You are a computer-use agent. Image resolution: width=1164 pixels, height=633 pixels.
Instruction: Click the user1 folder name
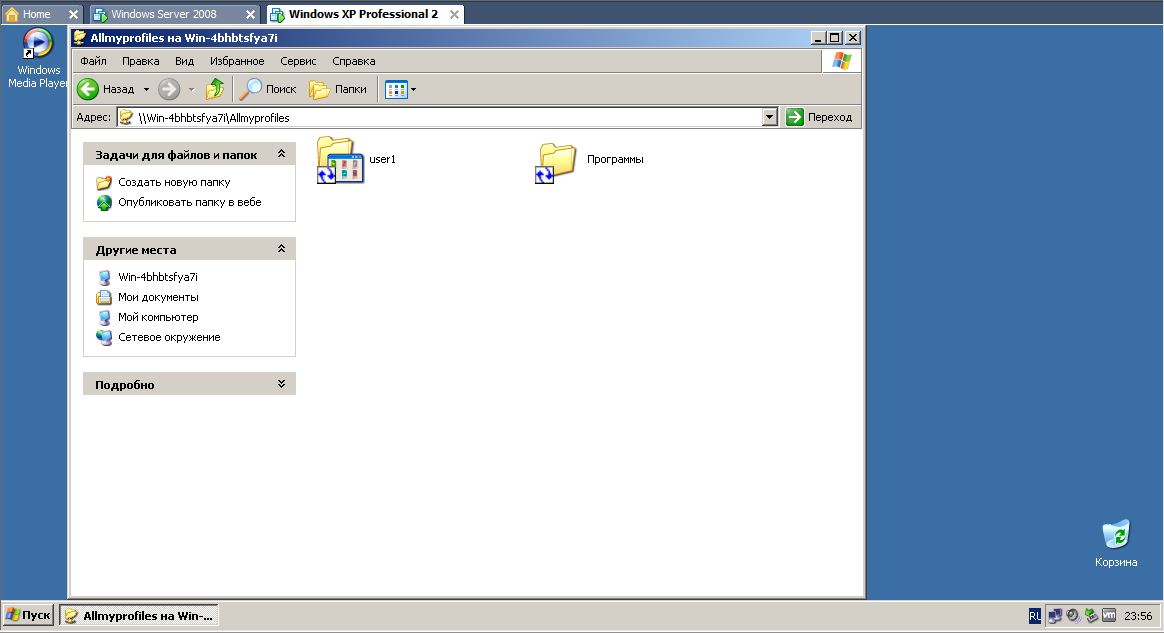pyautogui.click(x=382, y=159)
